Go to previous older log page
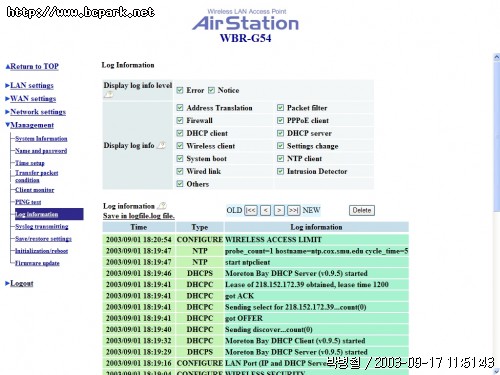Screen dimensions: 500x375 point(265,210)
